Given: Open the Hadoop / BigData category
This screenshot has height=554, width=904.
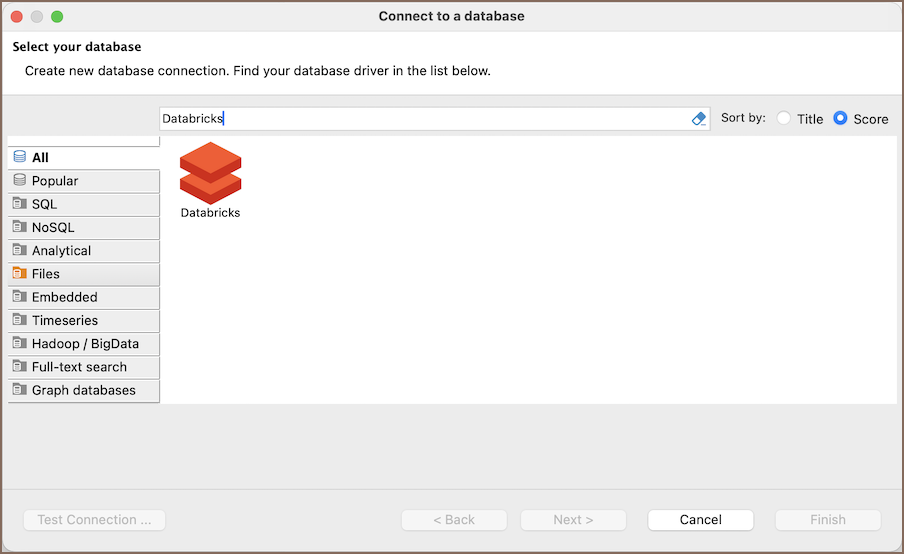Looking at the screenshot, I should (x=85, y=344).
